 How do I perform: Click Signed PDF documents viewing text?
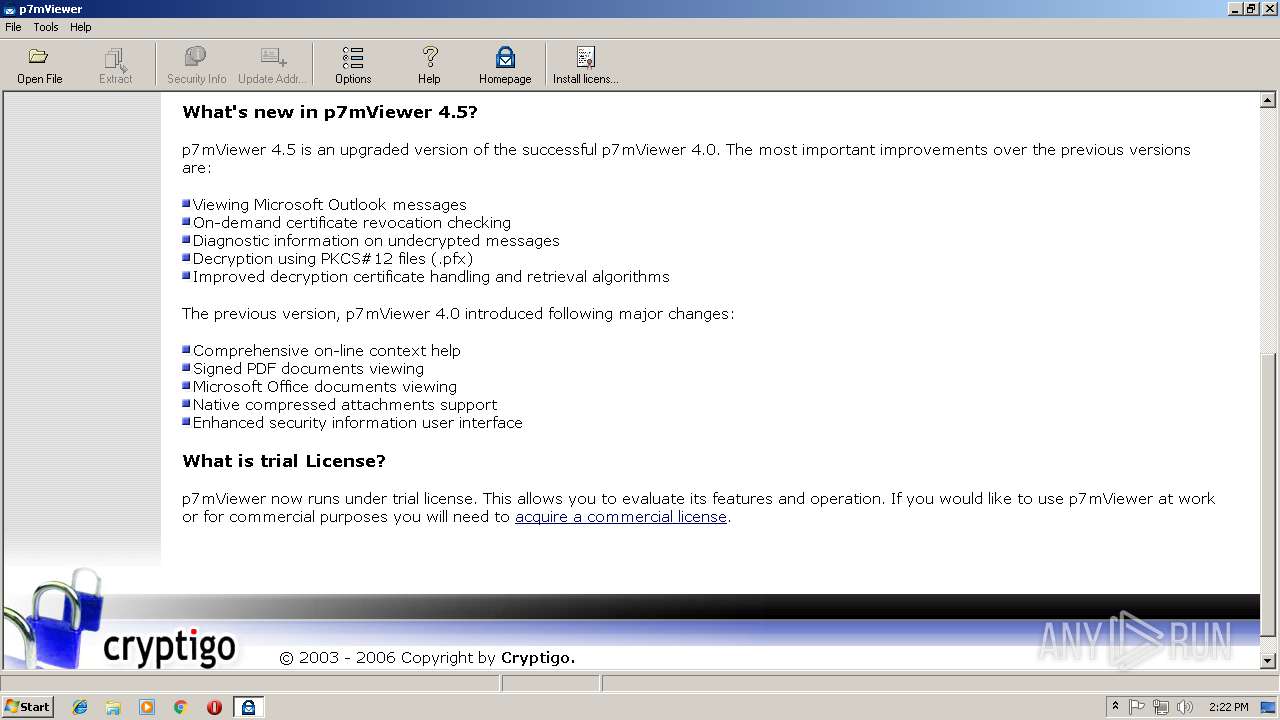308,369
